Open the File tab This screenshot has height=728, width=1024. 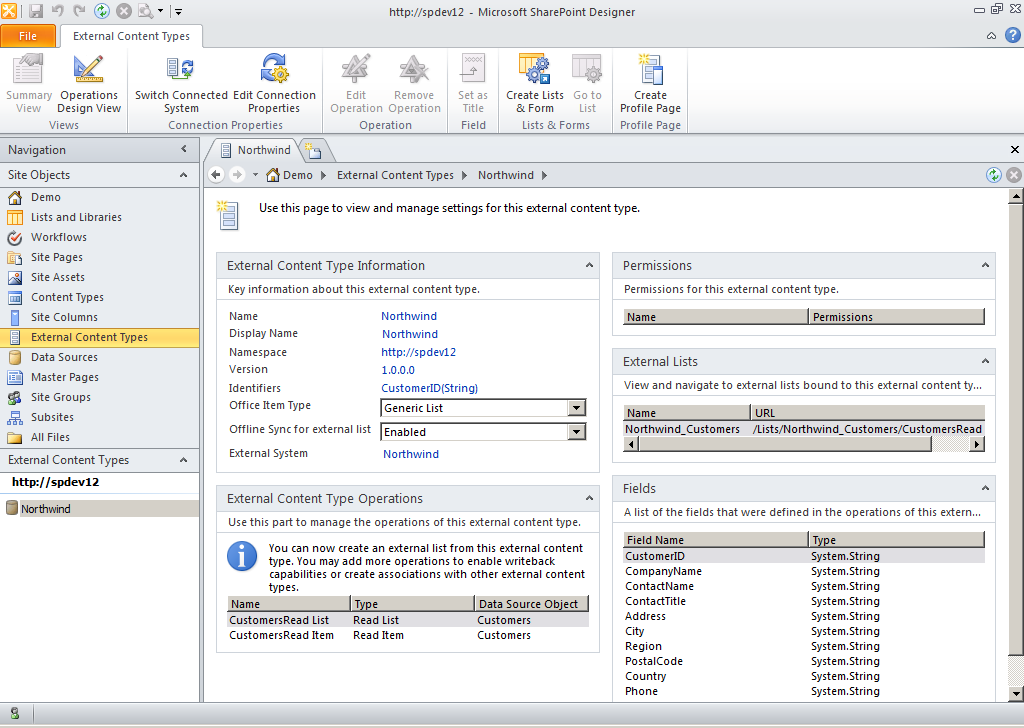pos(28,36)
